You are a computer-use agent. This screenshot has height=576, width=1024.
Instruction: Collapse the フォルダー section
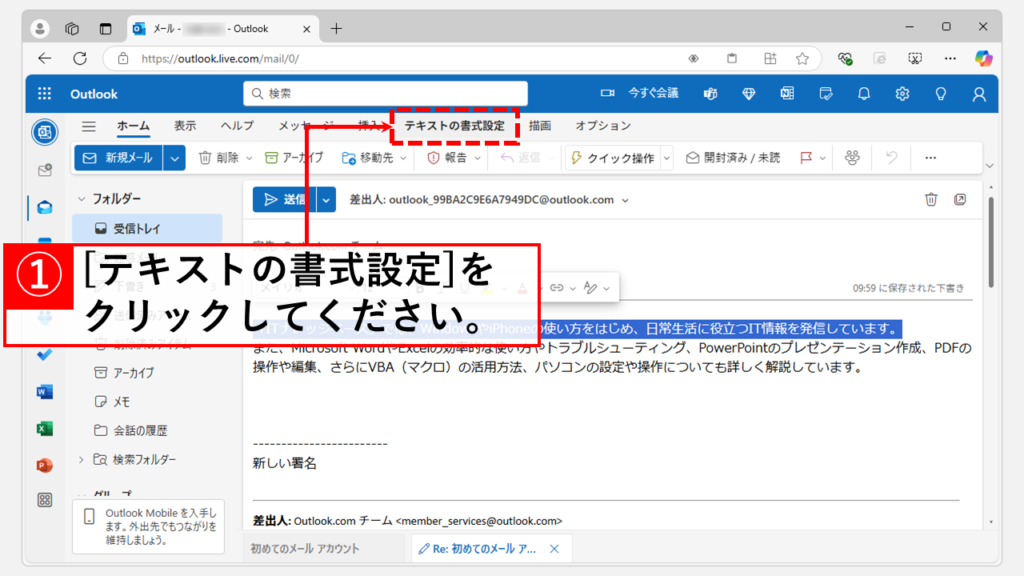pos(81,199)
